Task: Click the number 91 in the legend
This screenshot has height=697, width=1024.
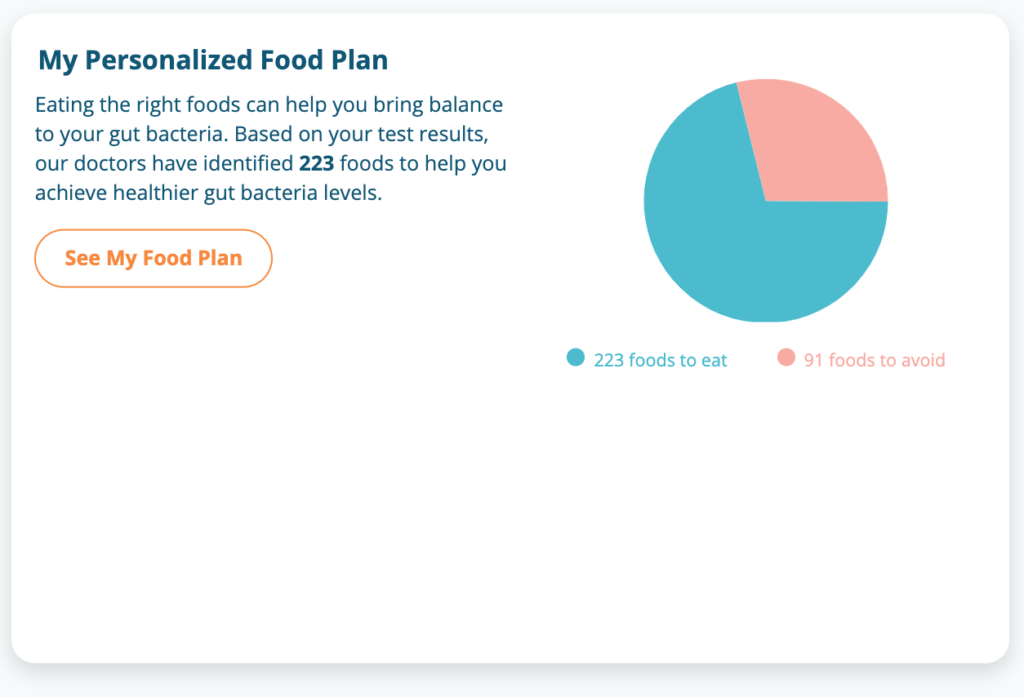Action: pyautogui.click(x=813, y=360)
